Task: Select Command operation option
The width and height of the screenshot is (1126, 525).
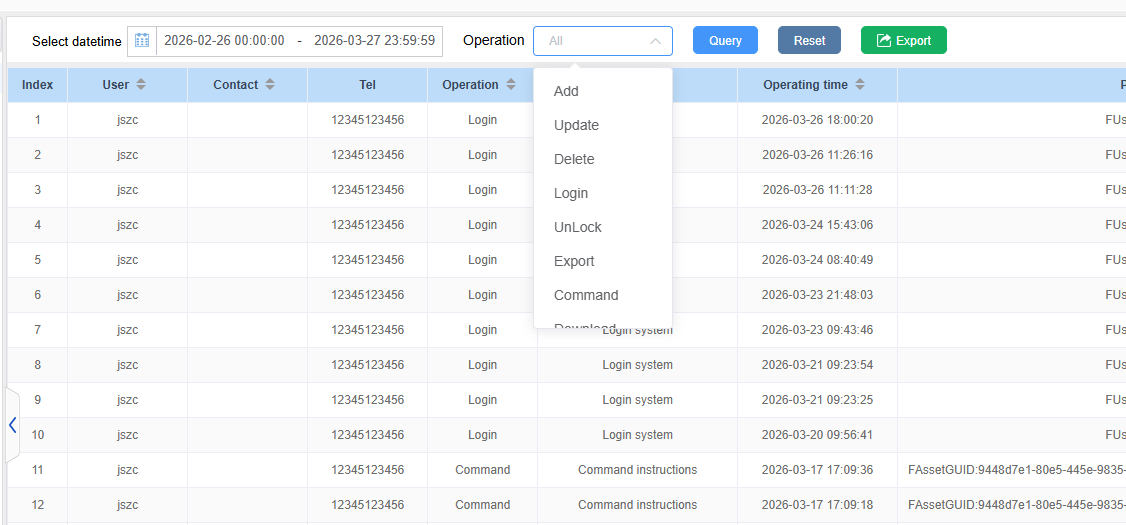Action: point(586,295)
